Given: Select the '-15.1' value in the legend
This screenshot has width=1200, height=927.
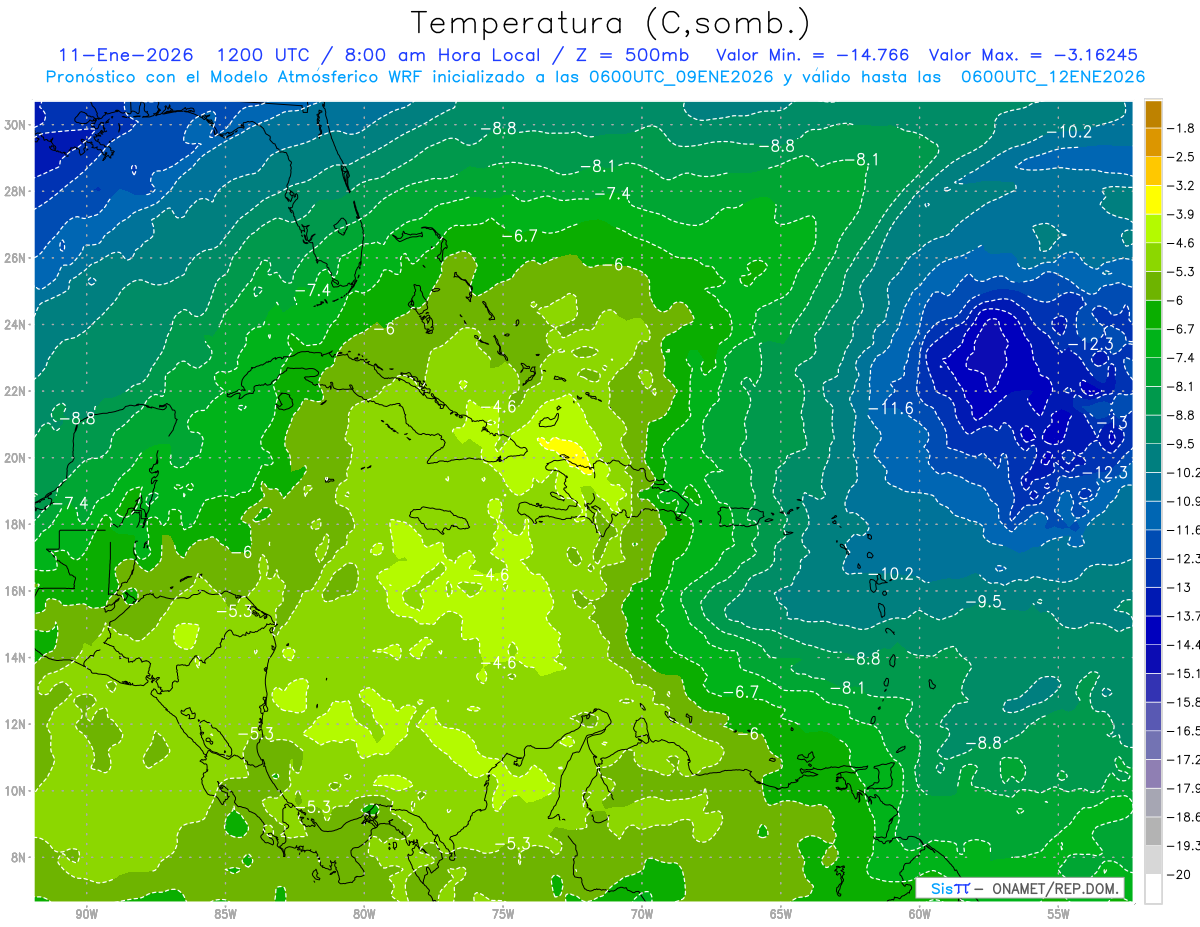Looking at the screenshot, I should click(x=1185, y=673).
